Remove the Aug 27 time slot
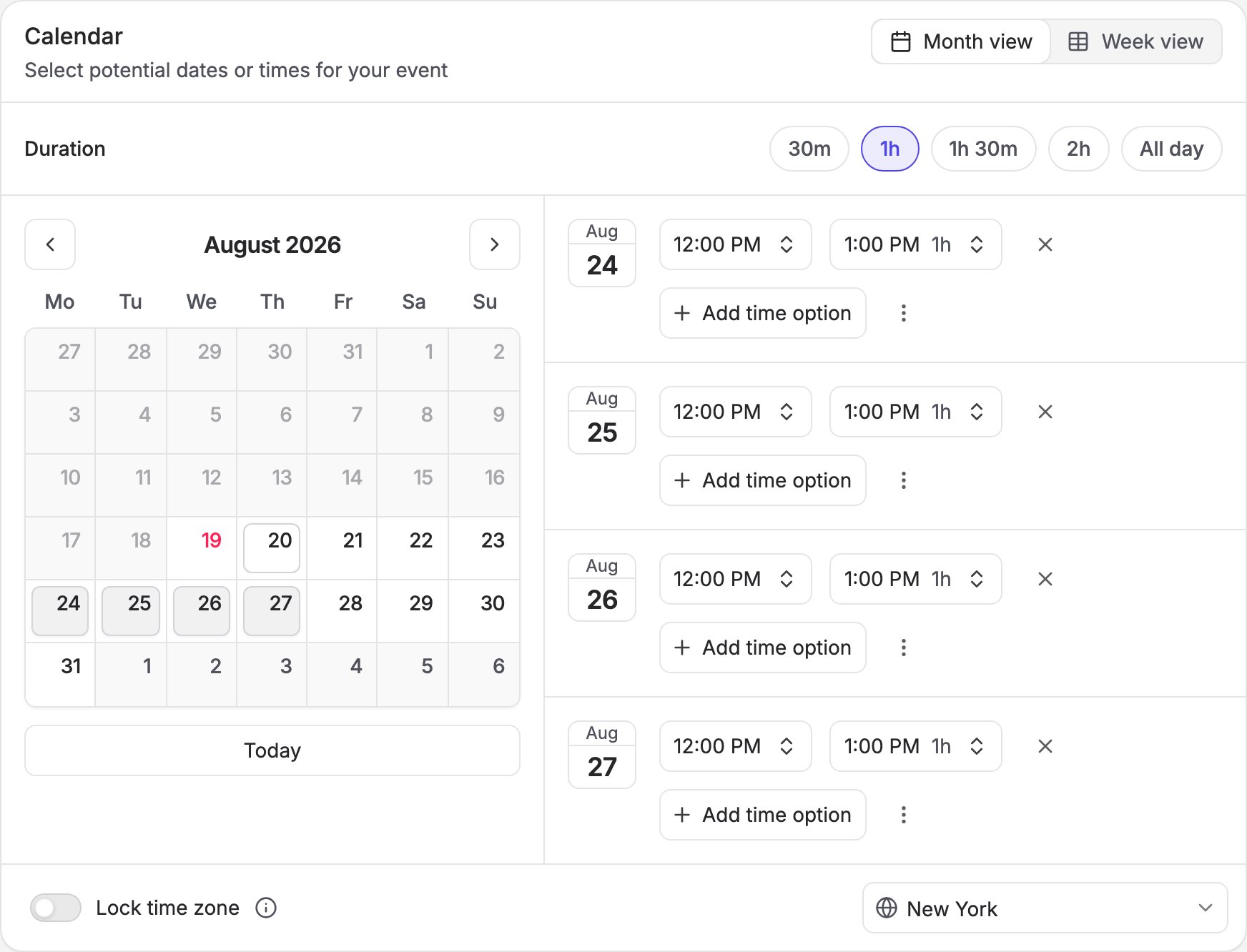The width and height of the screenshot is (1247, 952). click(1045, 746)
